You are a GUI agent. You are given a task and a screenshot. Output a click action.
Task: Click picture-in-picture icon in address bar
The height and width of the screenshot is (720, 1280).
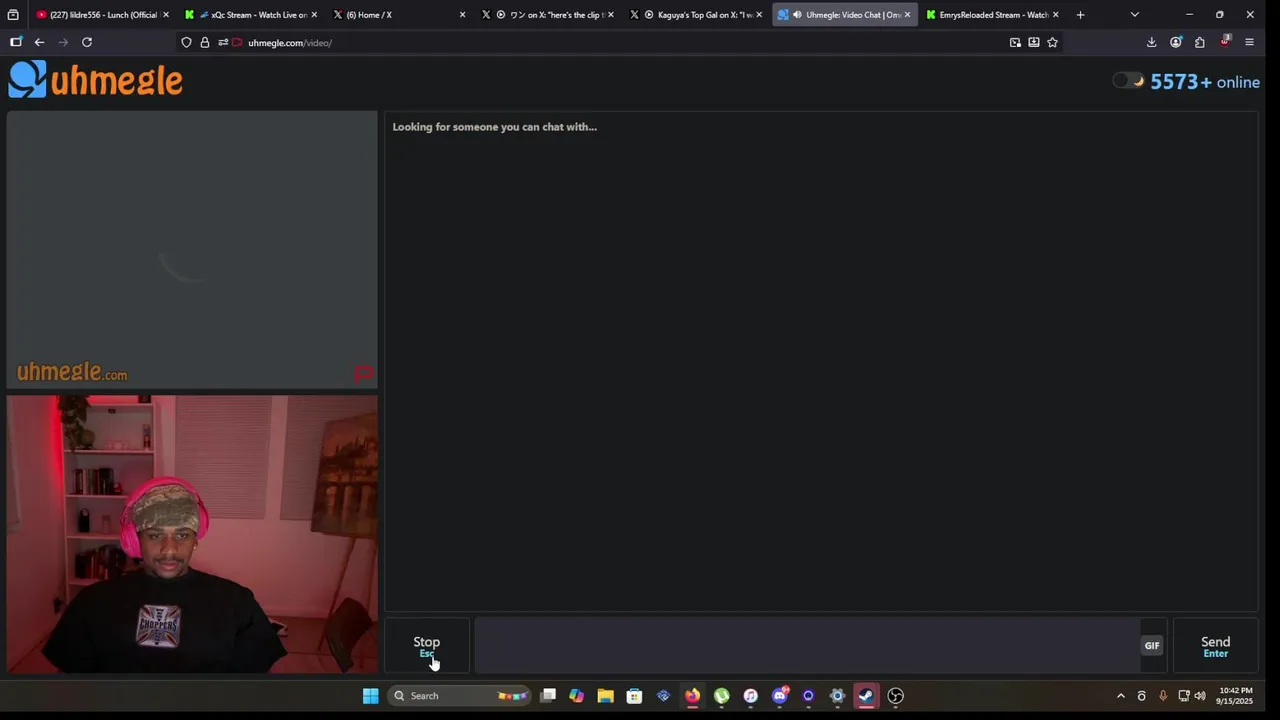(1015, 42)
